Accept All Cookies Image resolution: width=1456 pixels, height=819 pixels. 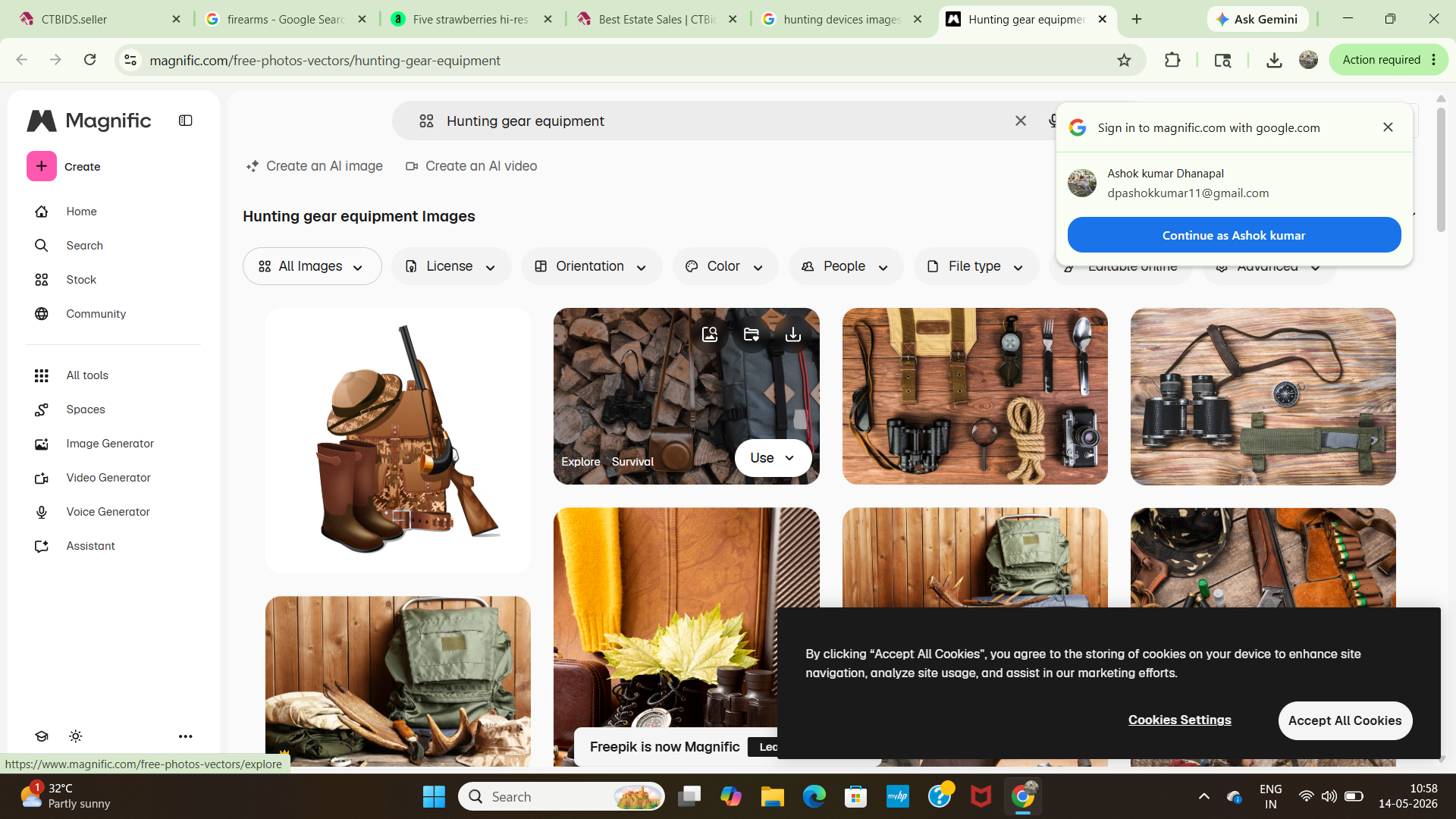point(1345,720)
